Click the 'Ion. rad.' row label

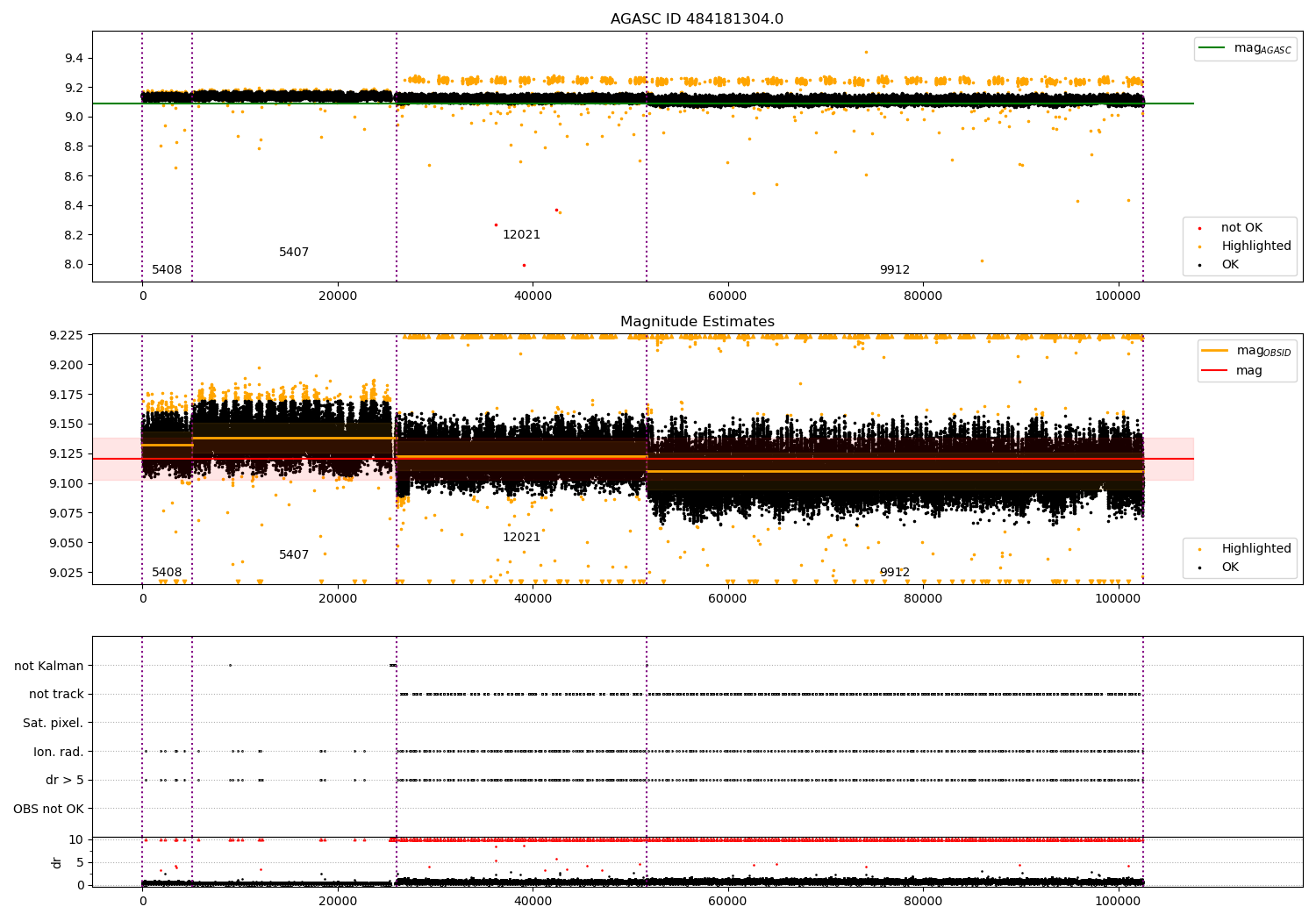click(x=59, y=752)
